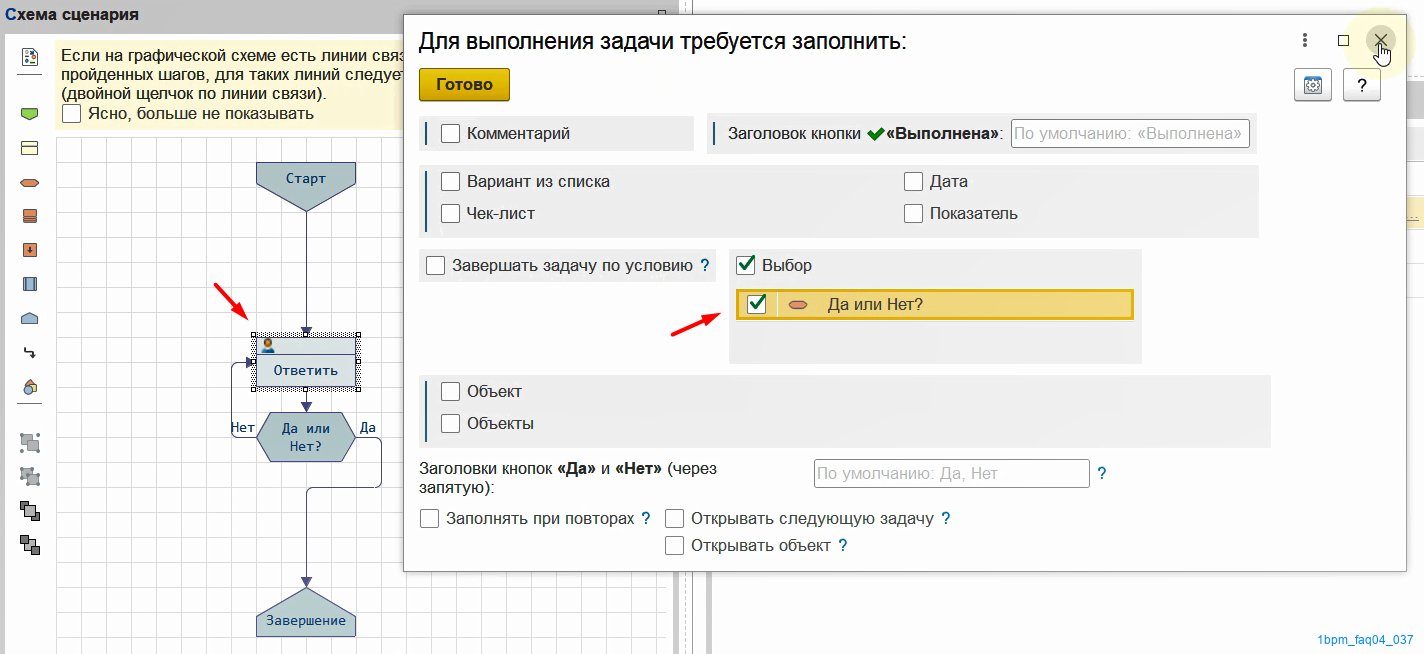Enable the Показатель checkbox
The image size is (1424, 654).
(913, 213)
